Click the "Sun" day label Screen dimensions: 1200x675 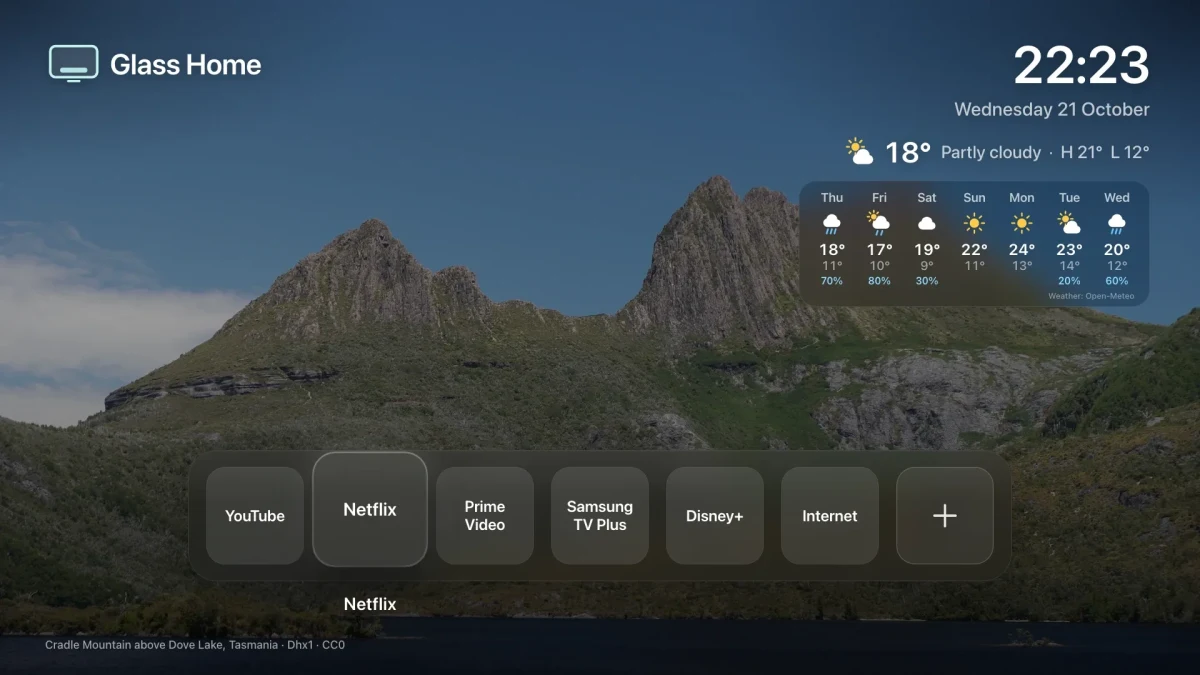tap(974, 198)
